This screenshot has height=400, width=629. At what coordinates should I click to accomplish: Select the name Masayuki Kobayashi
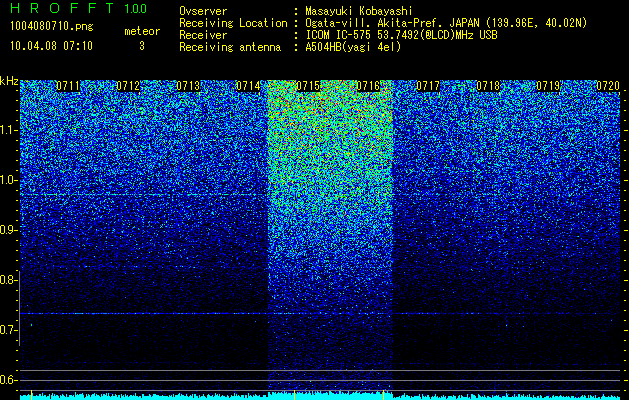click(359, 11)
